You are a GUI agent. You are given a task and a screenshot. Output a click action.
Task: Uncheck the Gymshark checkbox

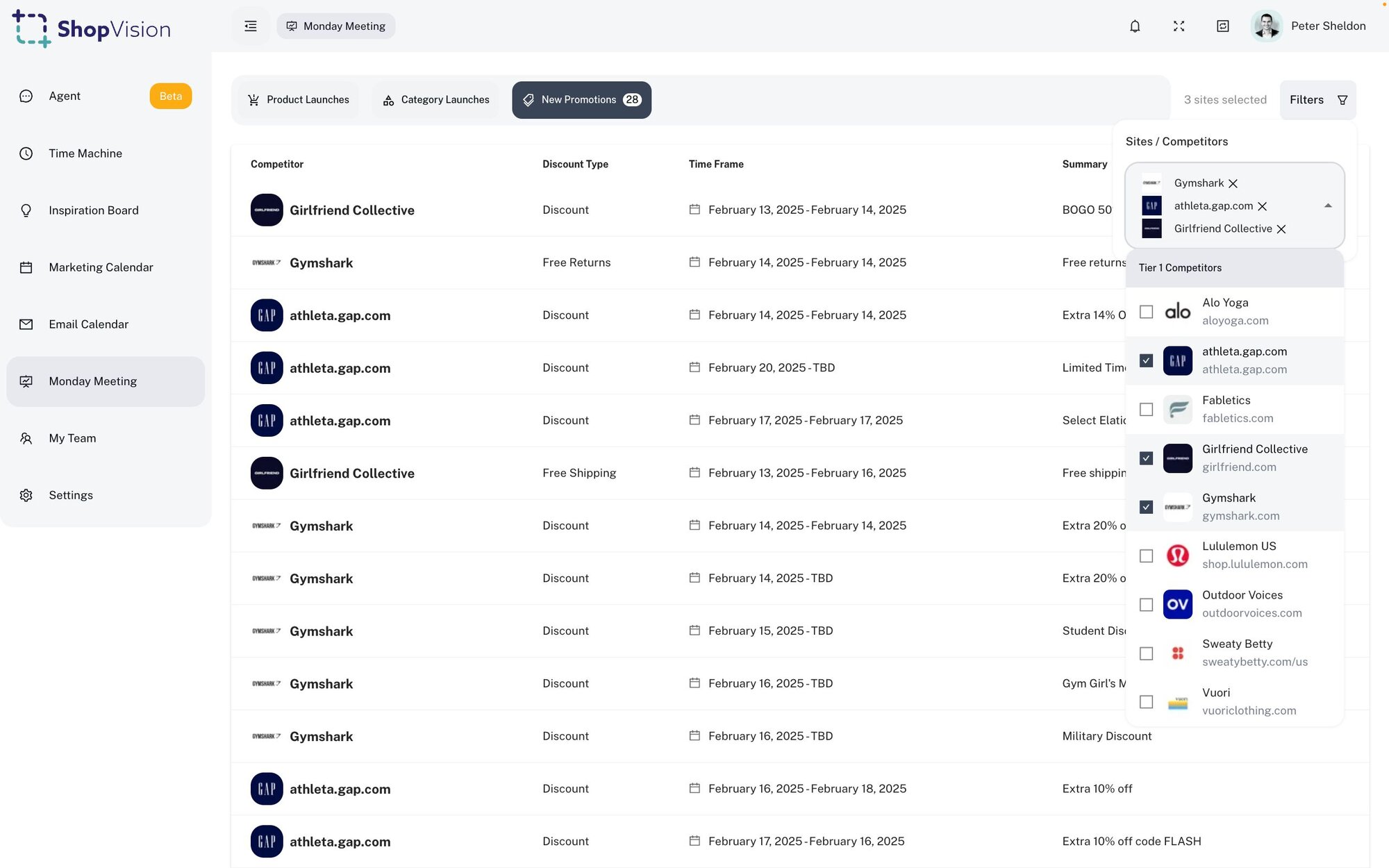pyautogui.click(x=1147, y=507)
